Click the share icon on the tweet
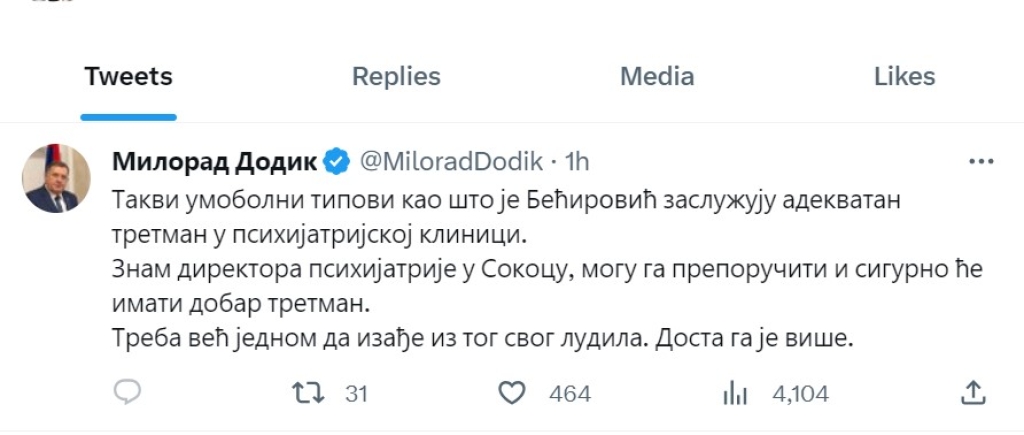Viewport: 1024px width, 435px height. [x=971, y=393]
